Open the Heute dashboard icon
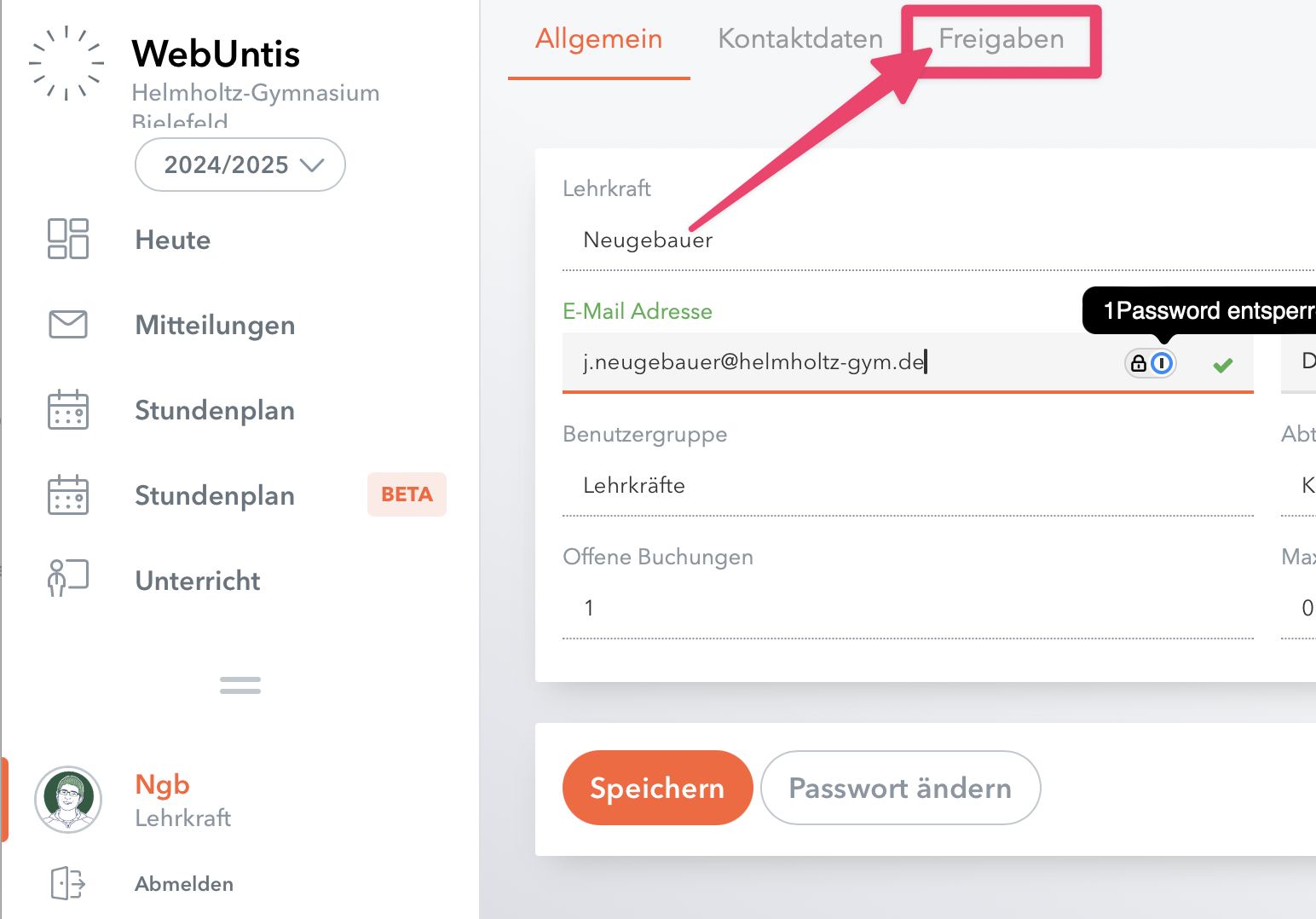 (x=67, y=239)
